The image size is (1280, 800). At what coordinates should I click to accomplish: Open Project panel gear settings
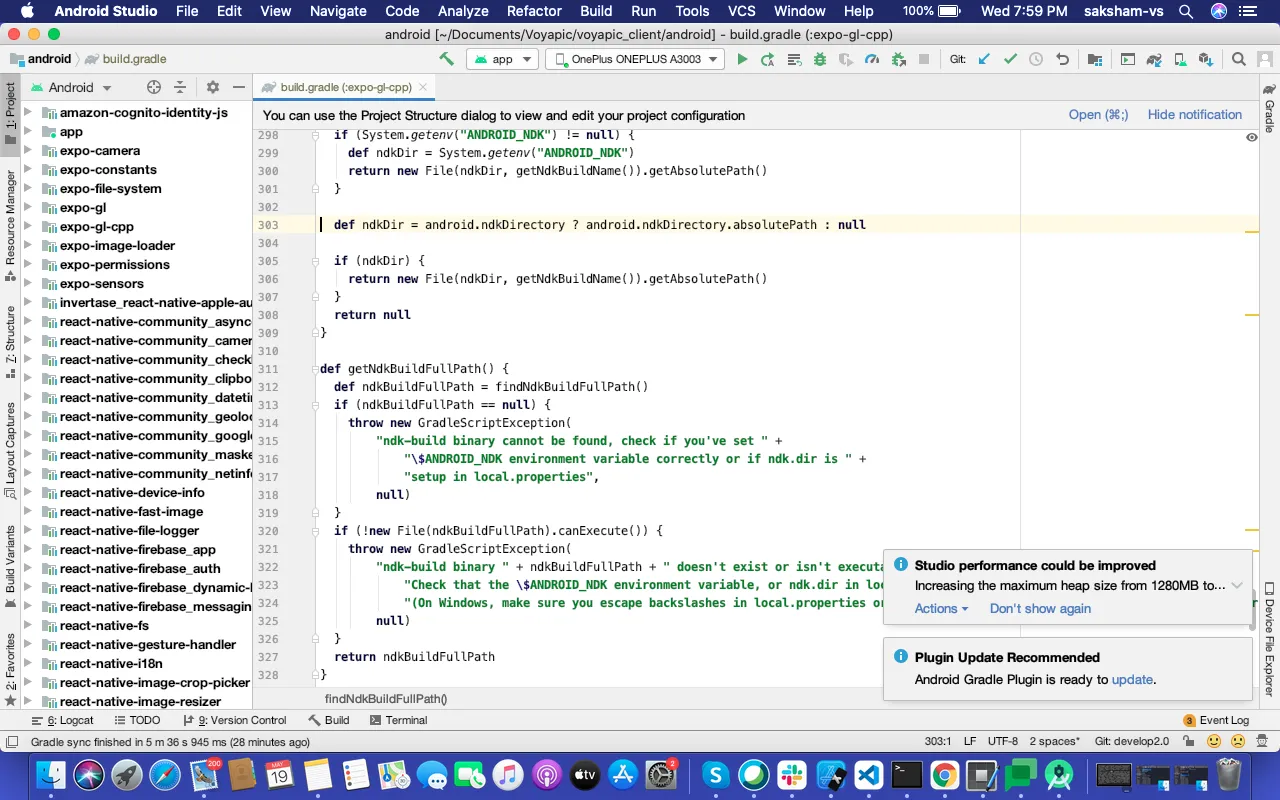pyautogui.click(x=212, y=87)
